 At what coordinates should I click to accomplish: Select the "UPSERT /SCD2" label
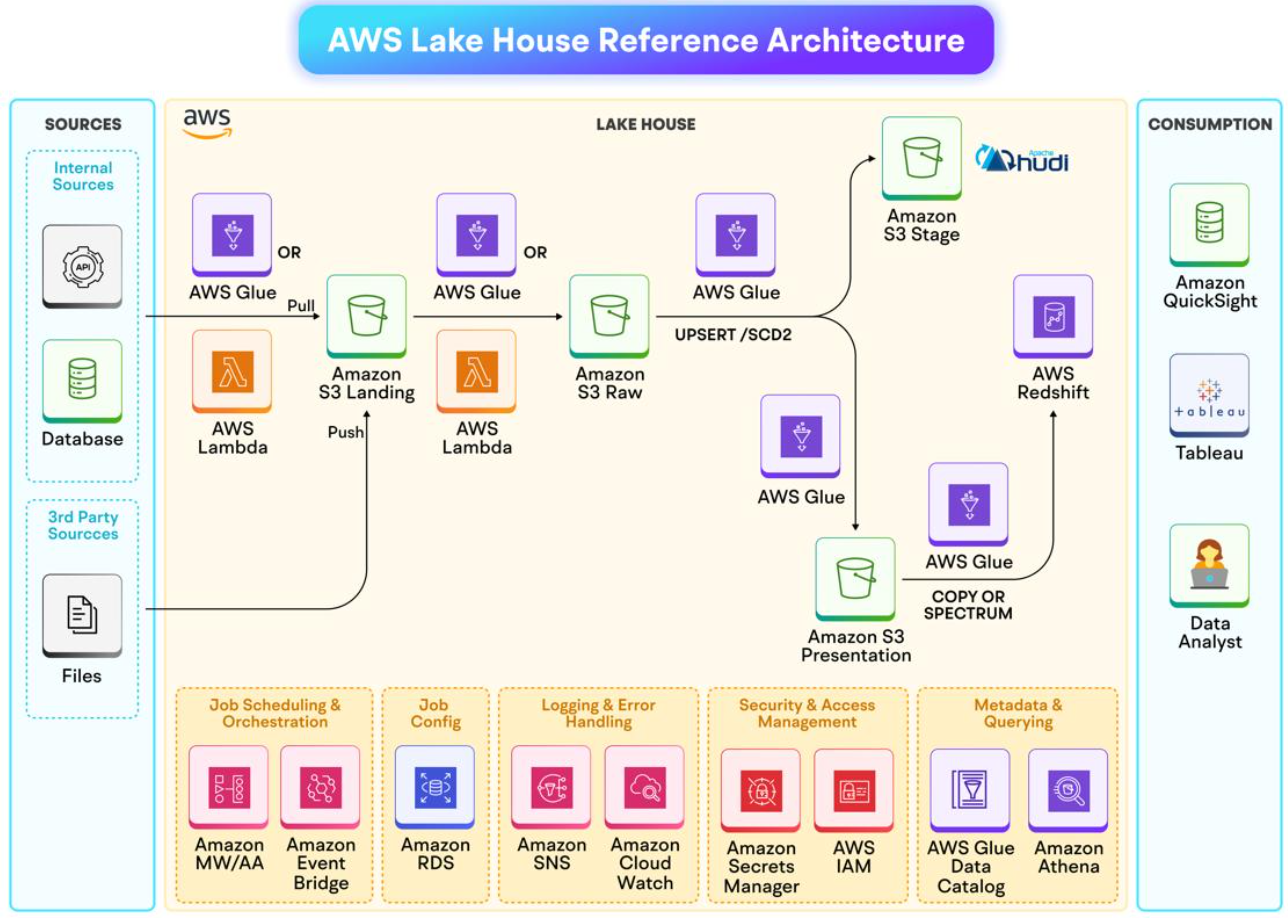tap(734, 335)
